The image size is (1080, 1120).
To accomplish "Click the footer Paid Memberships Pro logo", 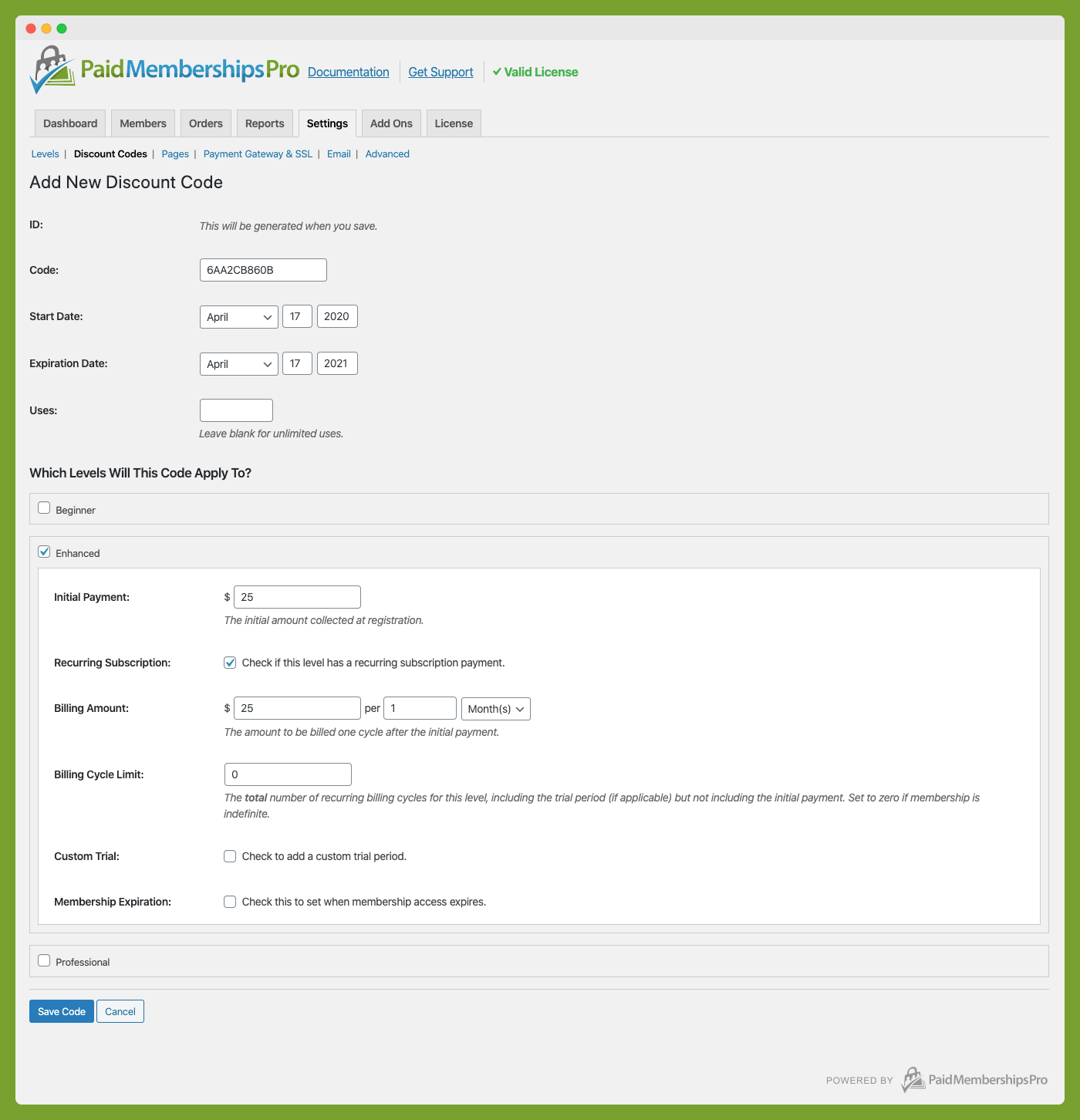I will [974, 1080].
